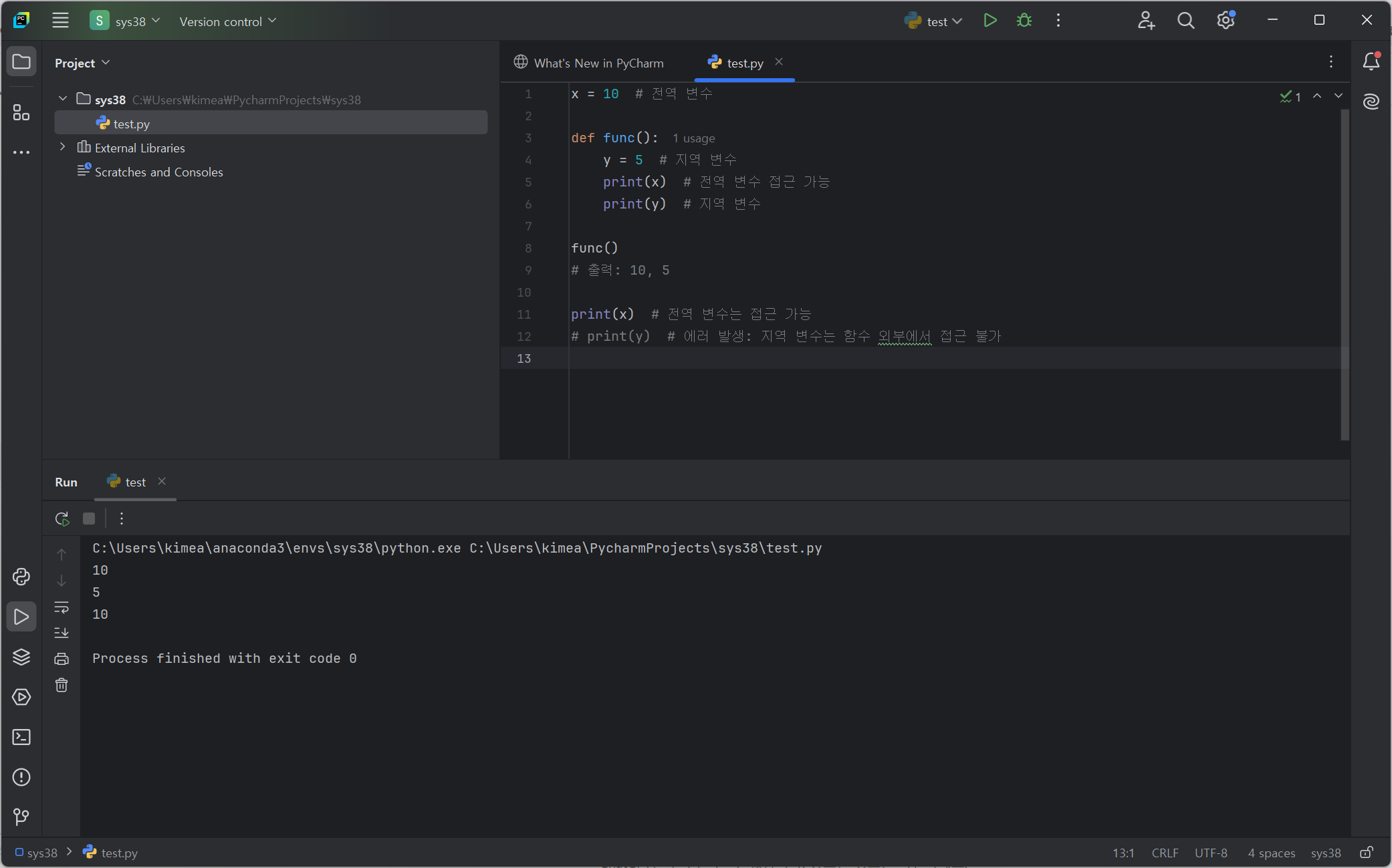Rerun the test script in the Run panel
Viewport: 1392px width, 868px height.
pyautogui.click(x=62, y=519)
